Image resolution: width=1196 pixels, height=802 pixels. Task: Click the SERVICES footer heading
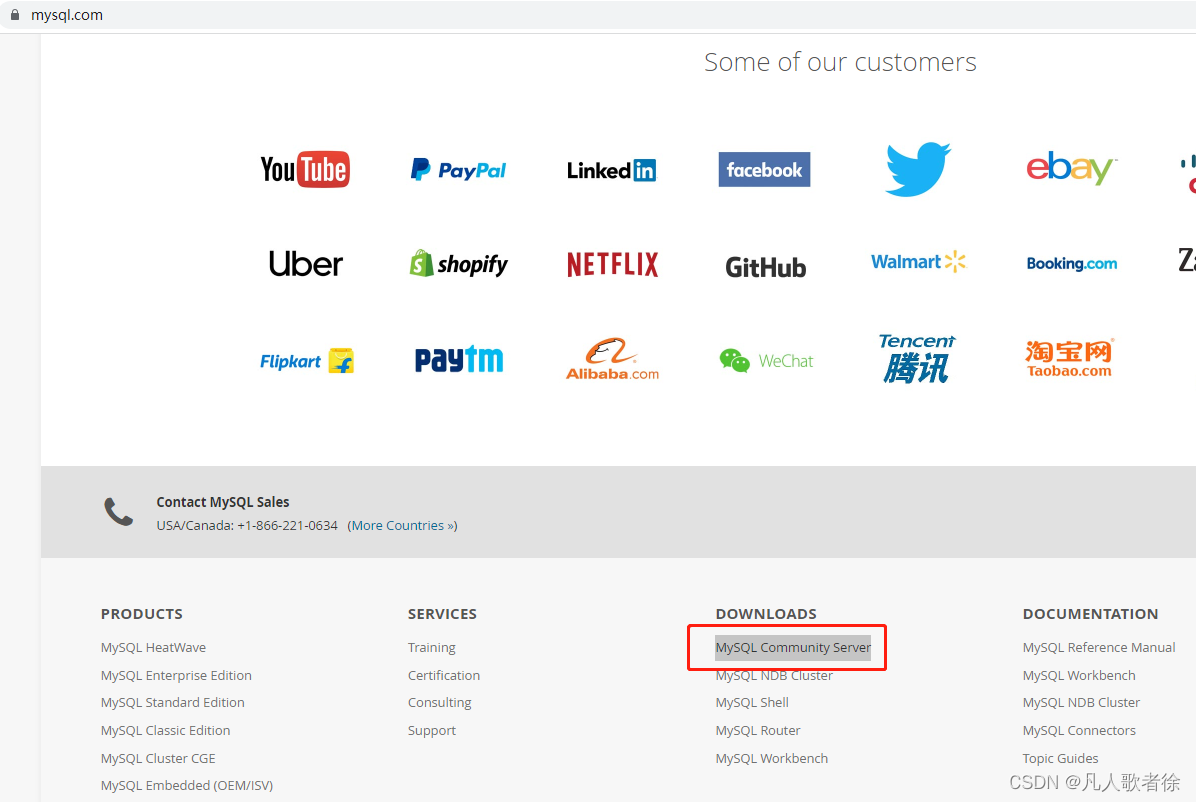442,614
